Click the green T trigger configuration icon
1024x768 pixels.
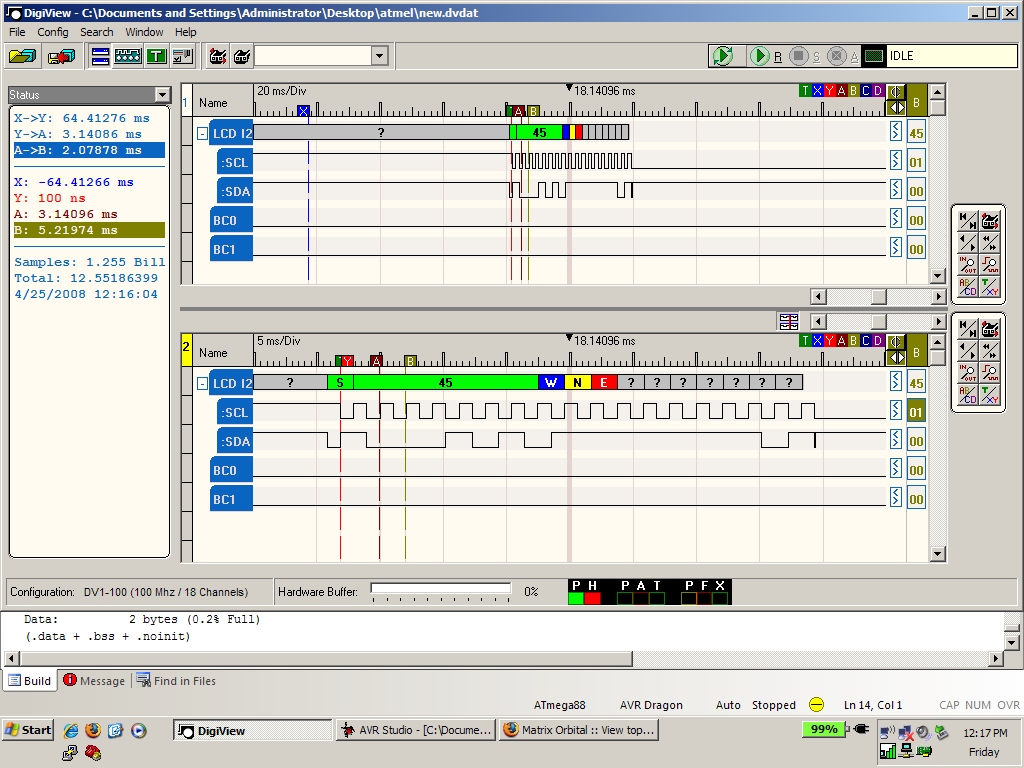[x=156, y=57]
